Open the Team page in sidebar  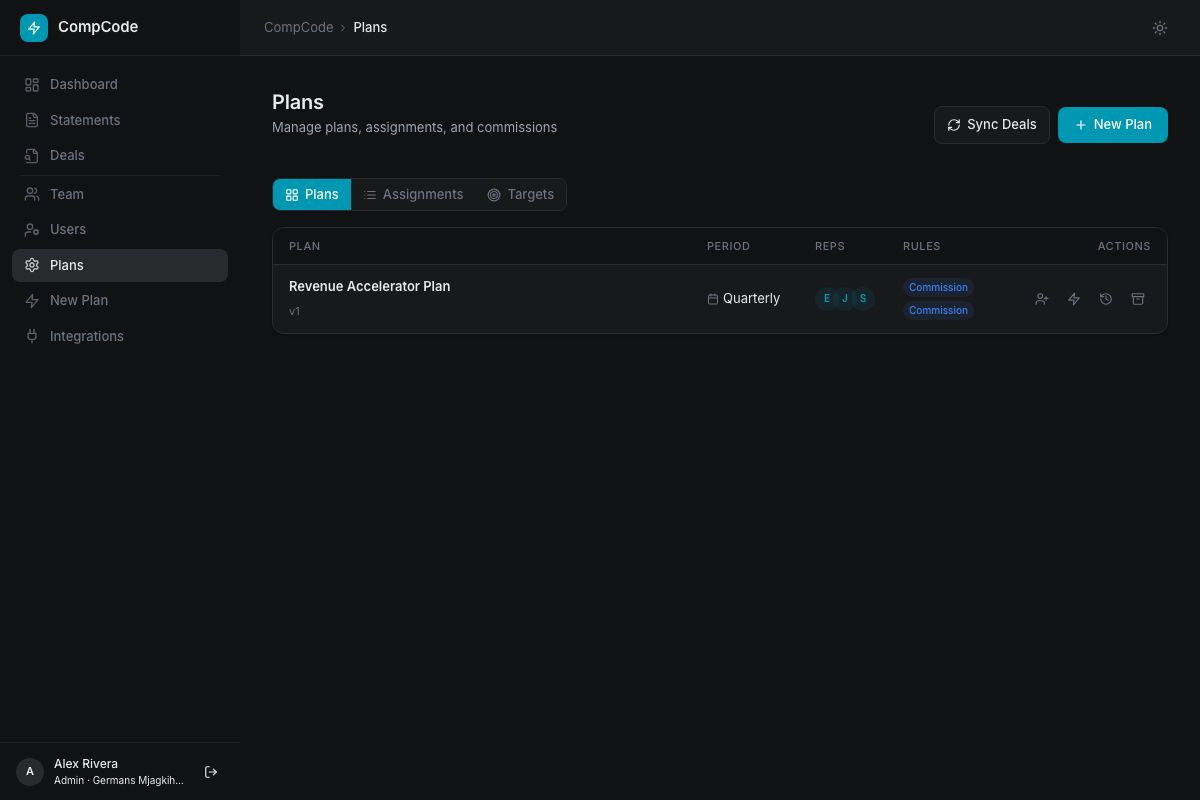click(x=120, y=194)
